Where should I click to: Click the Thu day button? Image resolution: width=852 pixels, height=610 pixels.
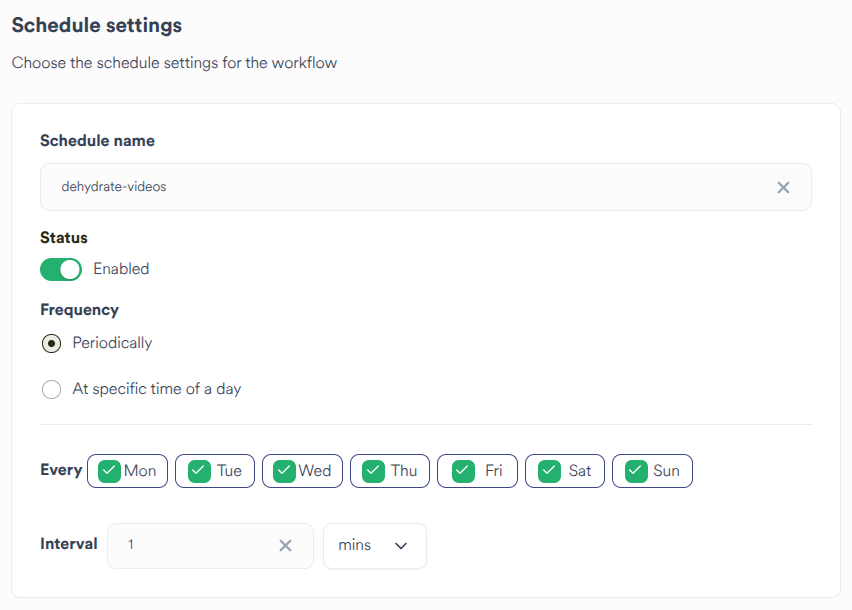[389, 470]
